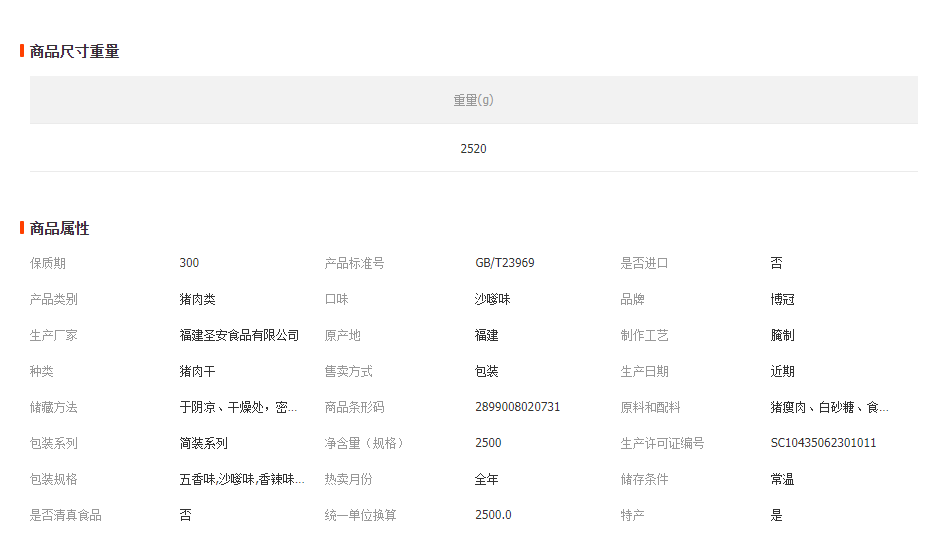Click the 商品属性 section heading

point(59,228)
